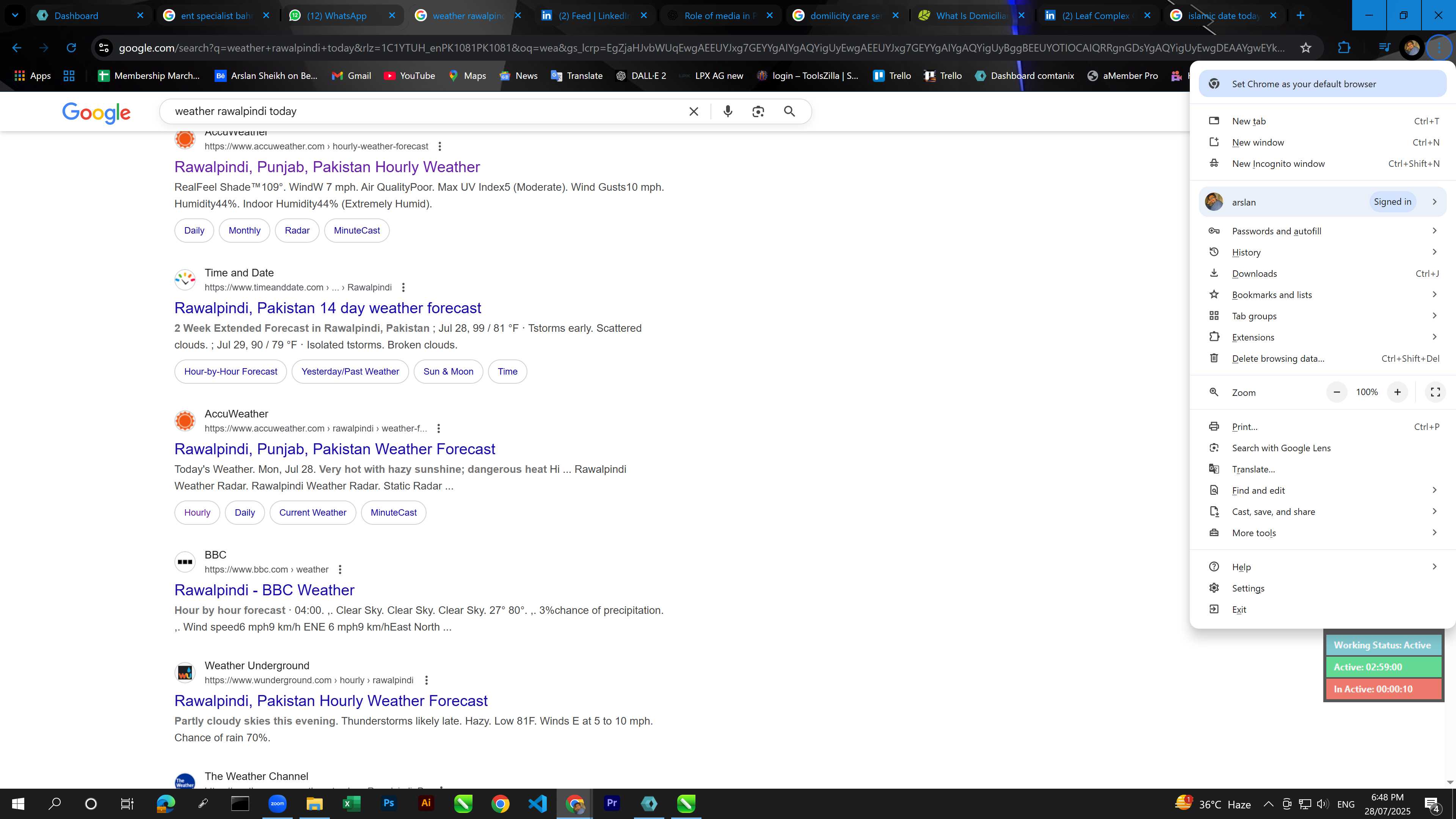Open three-dot options for Time and Date result
The width and height of the screenshot is (1456, 819).
coord(403,288)
